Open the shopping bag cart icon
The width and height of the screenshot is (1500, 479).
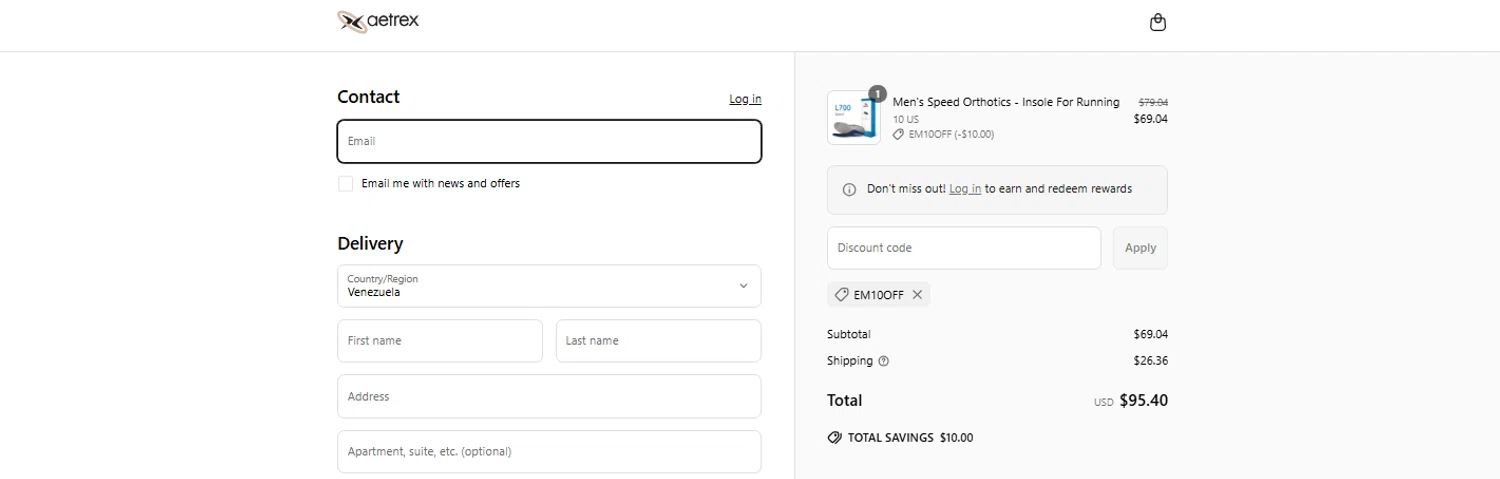pos(1157,22)
